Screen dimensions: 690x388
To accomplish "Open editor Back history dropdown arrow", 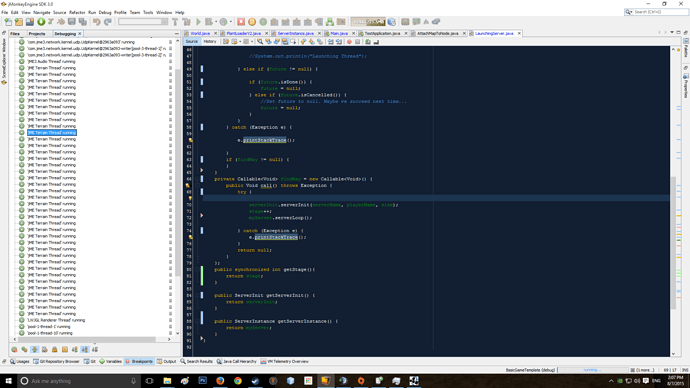I will 240,41.
